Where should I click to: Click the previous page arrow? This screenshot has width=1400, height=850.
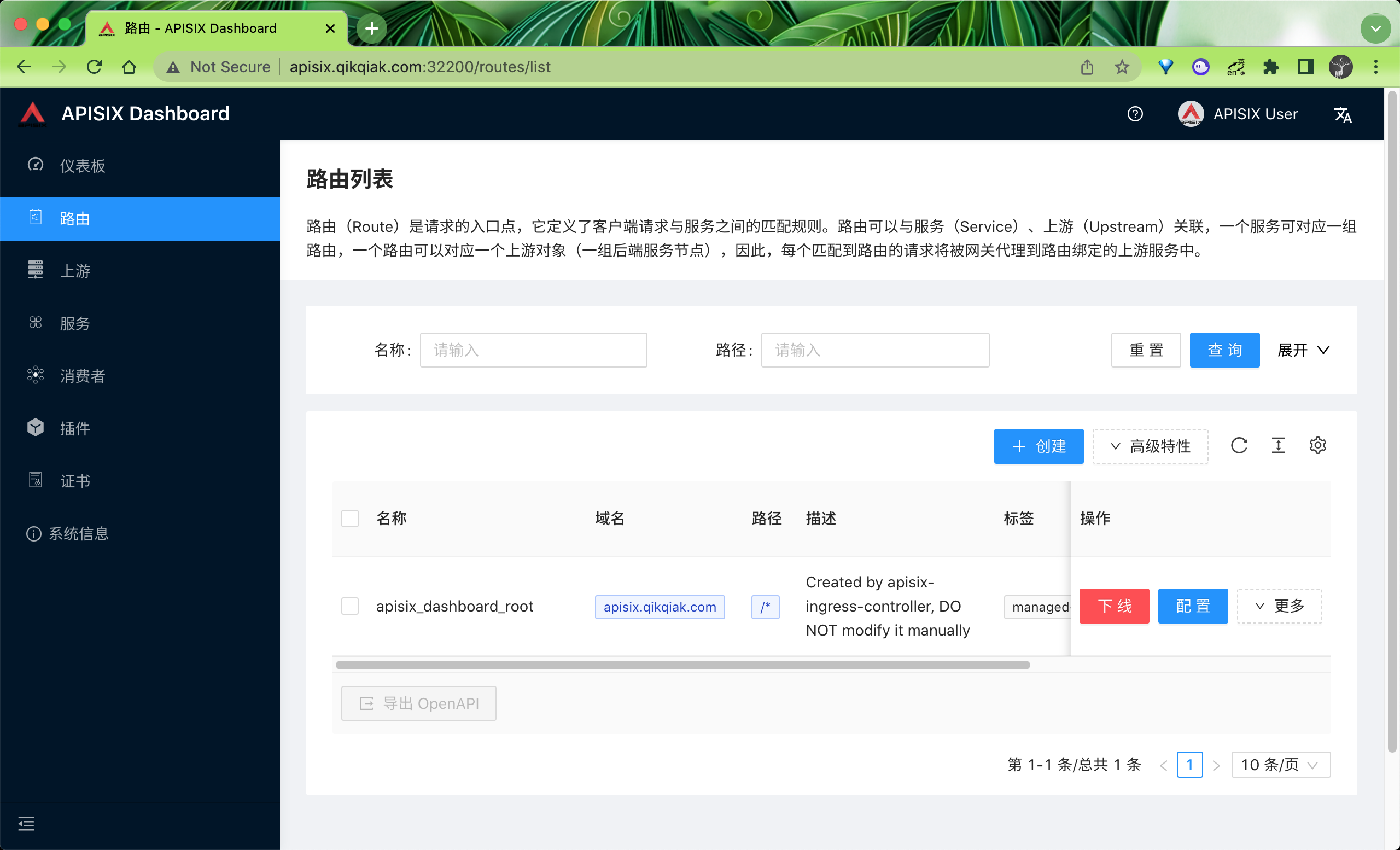coord(1163,765)
